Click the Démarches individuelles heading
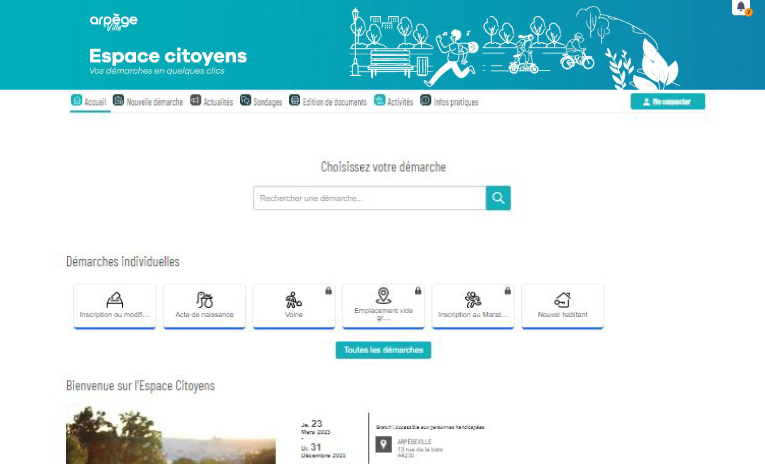This screenshot has height=464, width=765. click(x=123, y=262)
